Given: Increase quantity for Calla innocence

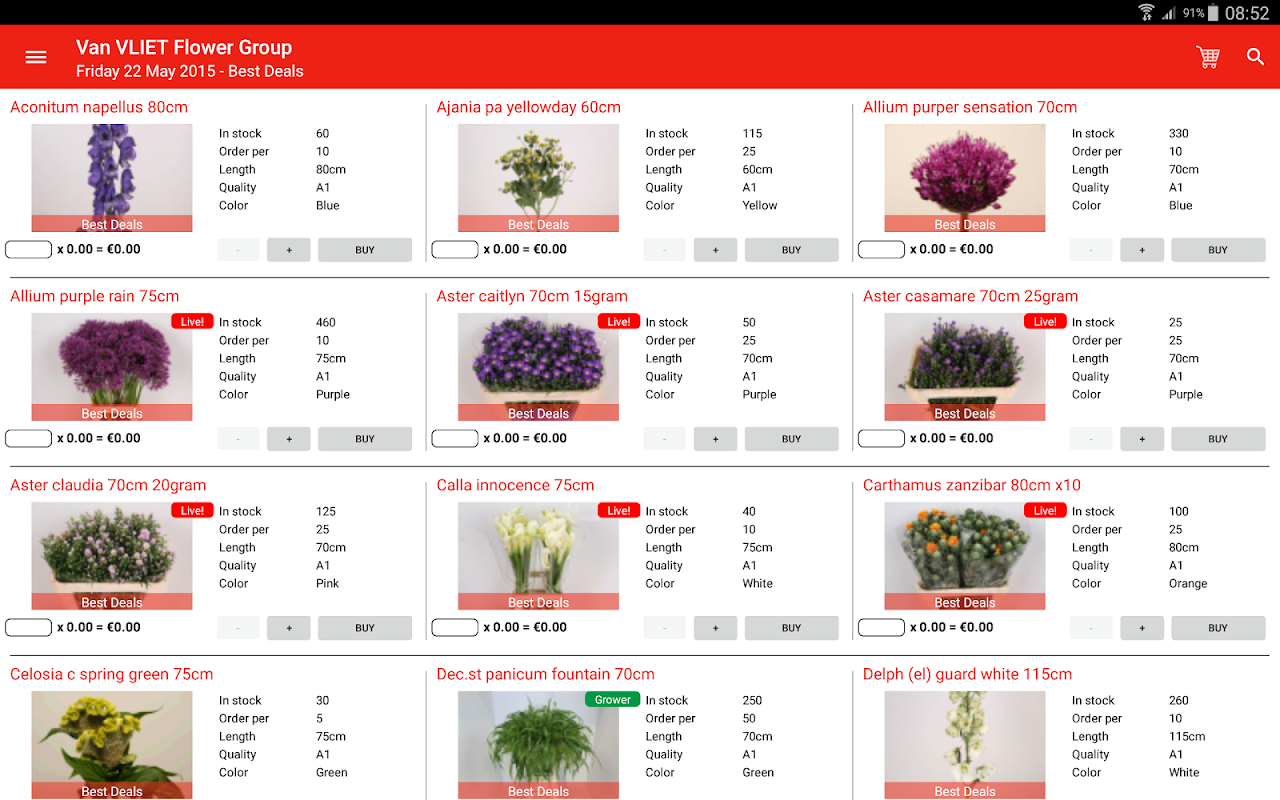Looking at the screenshot, I should tap(715, 628).
